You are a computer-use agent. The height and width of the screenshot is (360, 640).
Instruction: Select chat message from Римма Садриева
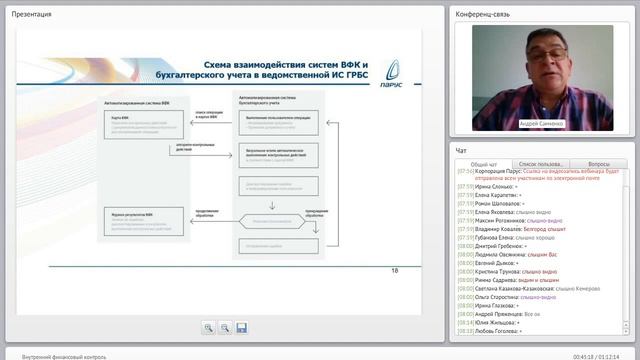[x=508, y=280]
